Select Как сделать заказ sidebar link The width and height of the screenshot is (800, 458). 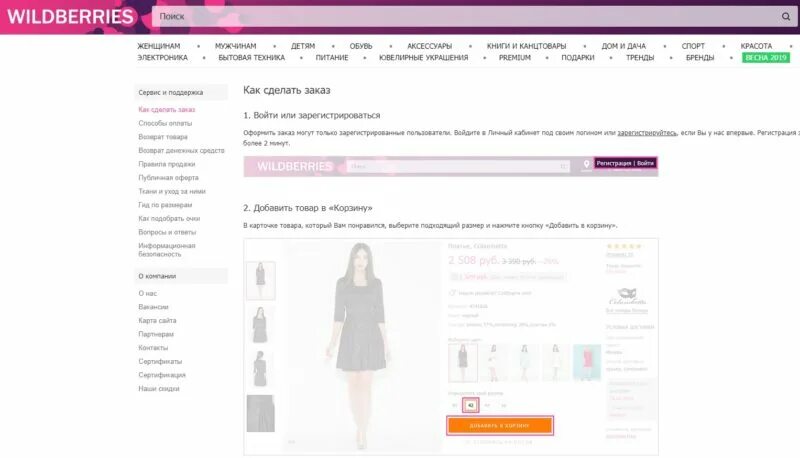click(166, 110)
